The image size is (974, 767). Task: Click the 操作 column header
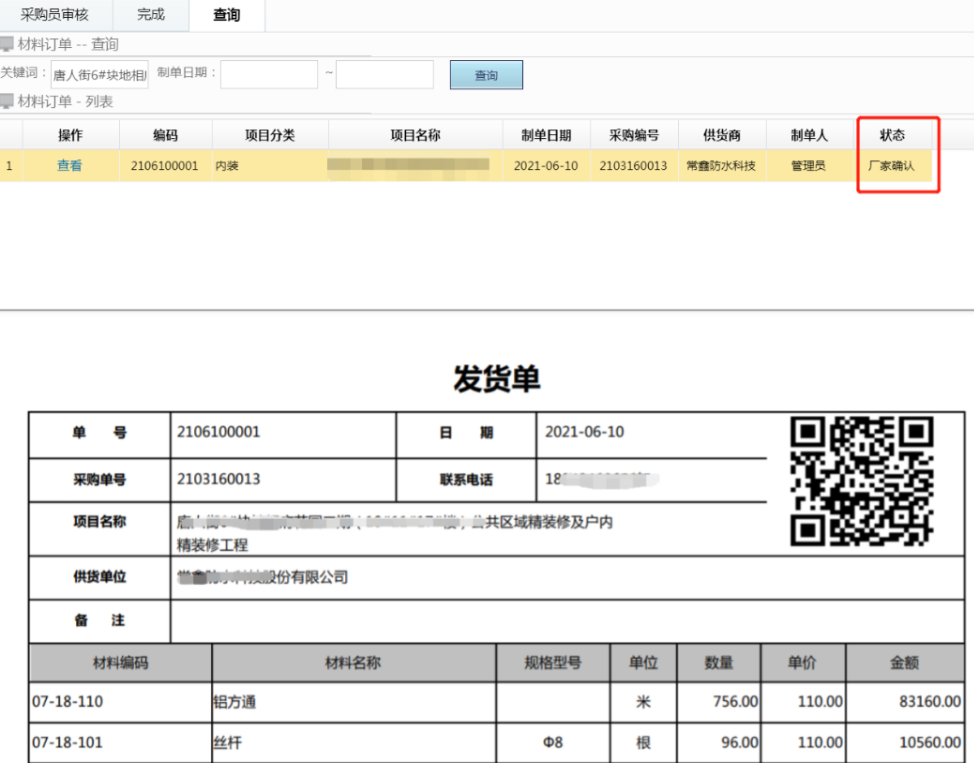pyautogui.click(x=65, y=134)
